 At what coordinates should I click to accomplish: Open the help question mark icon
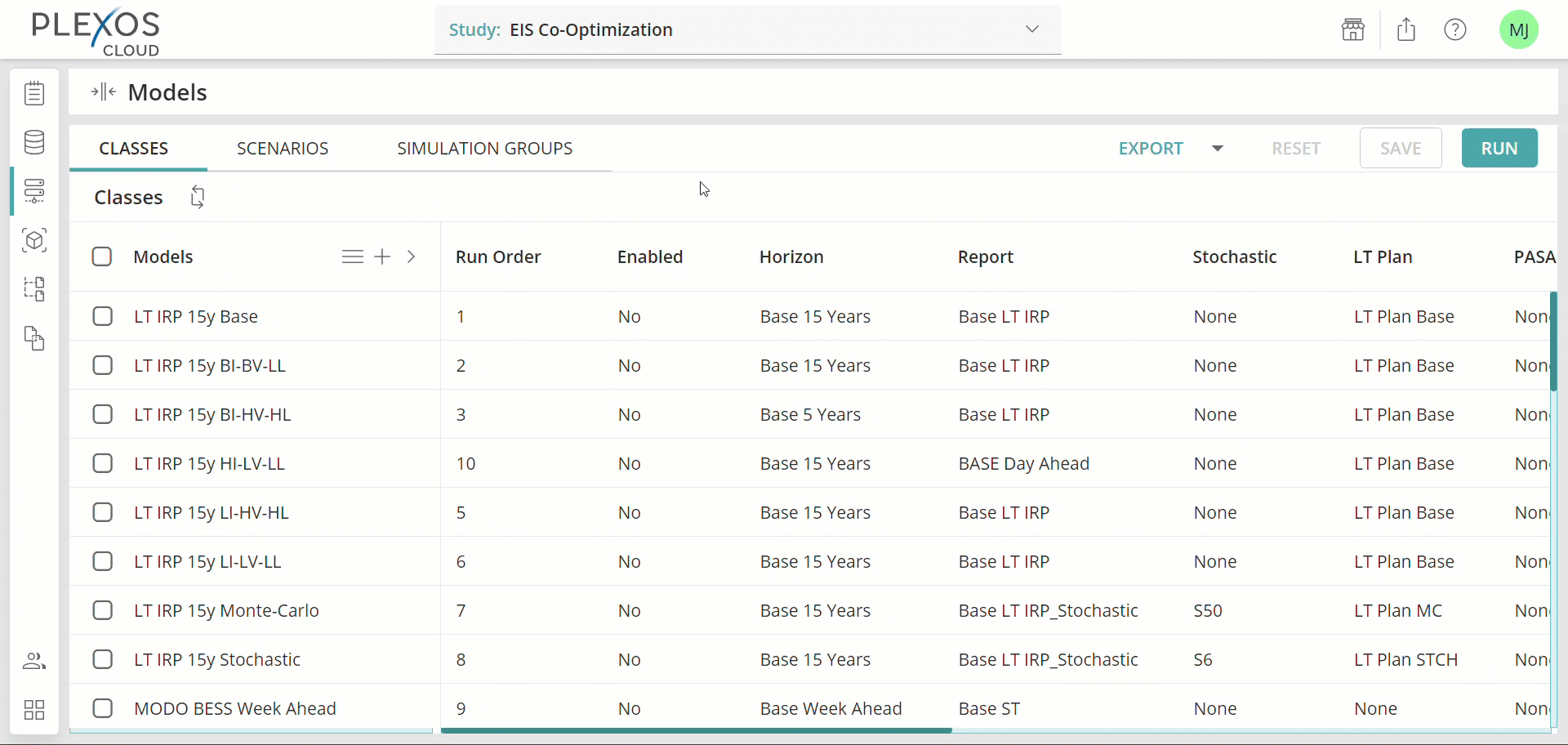(x=1455, y=29)
